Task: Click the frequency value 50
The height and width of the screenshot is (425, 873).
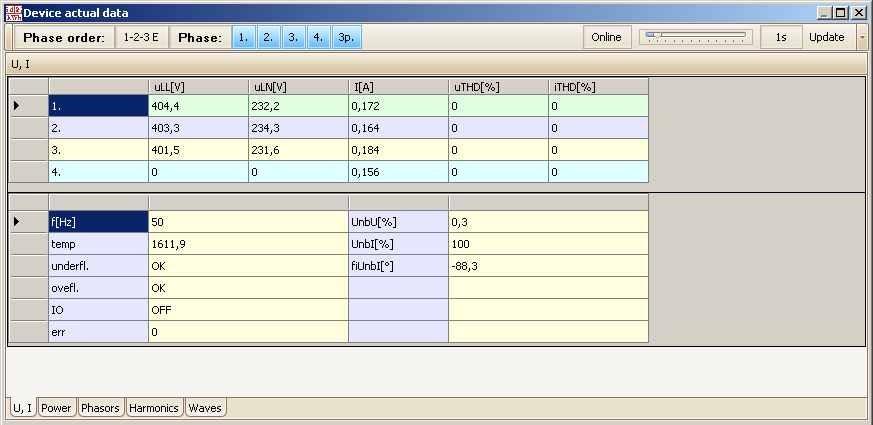Action: pos(248,222)
